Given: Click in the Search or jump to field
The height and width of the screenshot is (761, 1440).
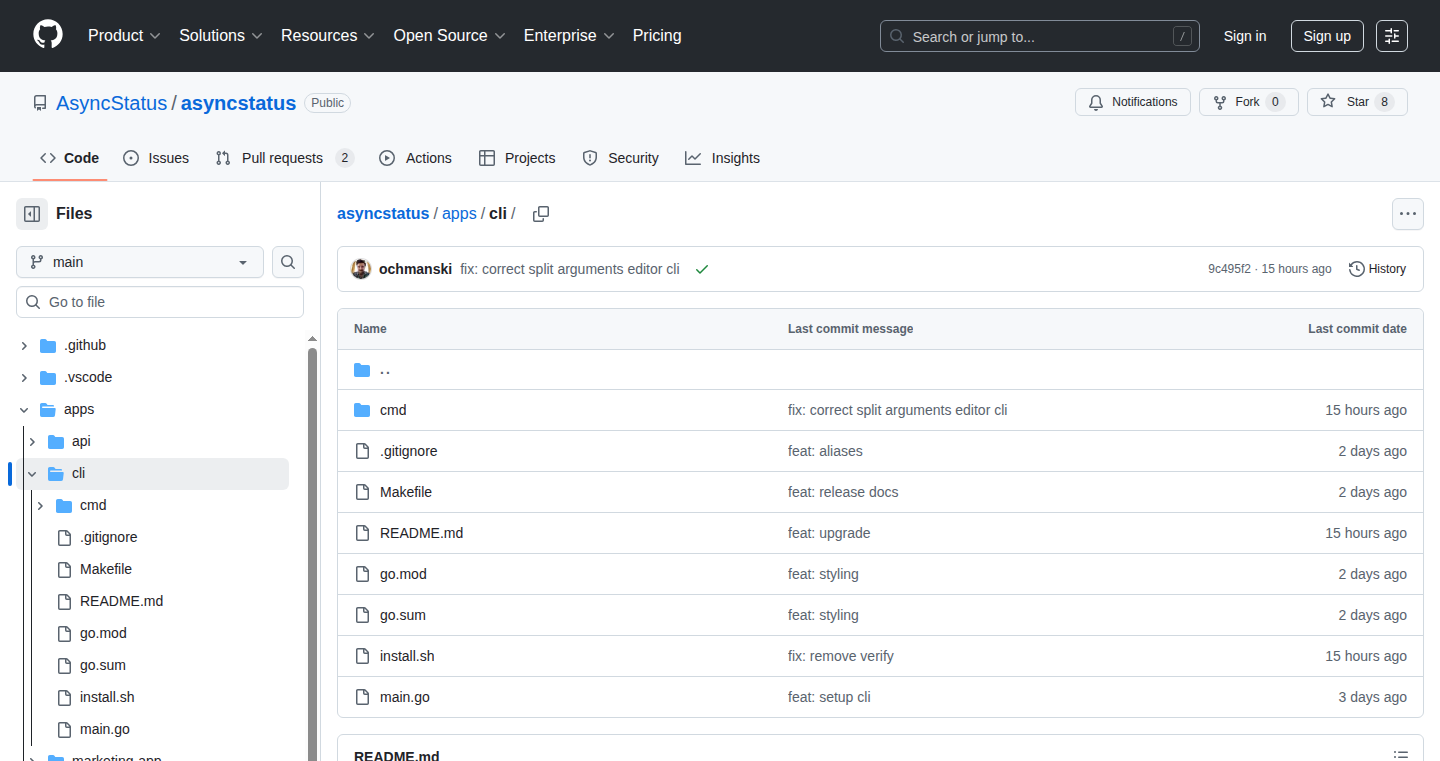Looking at the screenshot, I should (x=1040, y=36).
